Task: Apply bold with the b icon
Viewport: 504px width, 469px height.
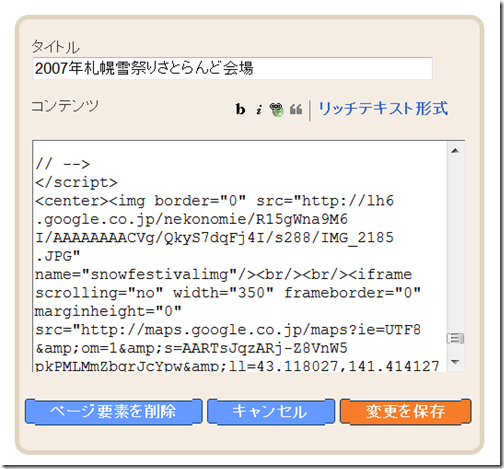Action: pos(240,109)
